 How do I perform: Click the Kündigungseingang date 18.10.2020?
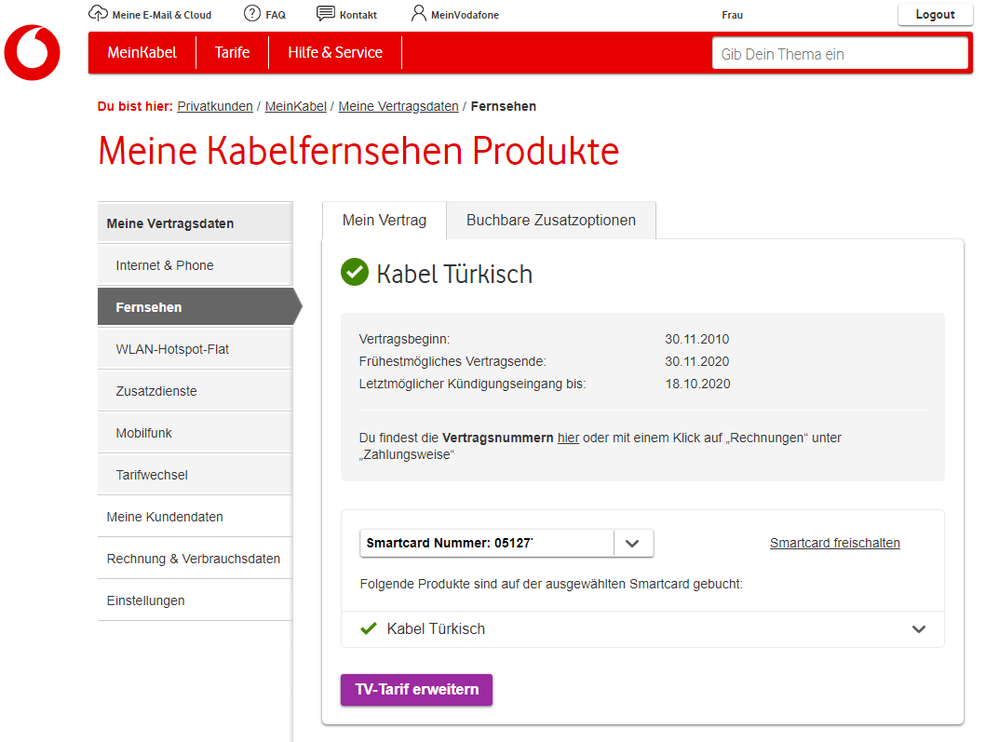coord(698,384)
